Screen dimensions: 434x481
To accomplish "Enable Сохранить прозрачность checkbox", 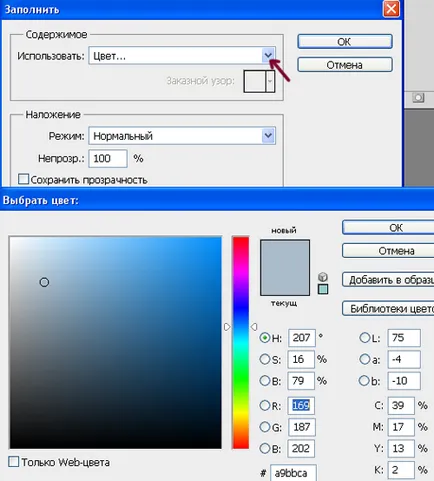I will 23,179.
